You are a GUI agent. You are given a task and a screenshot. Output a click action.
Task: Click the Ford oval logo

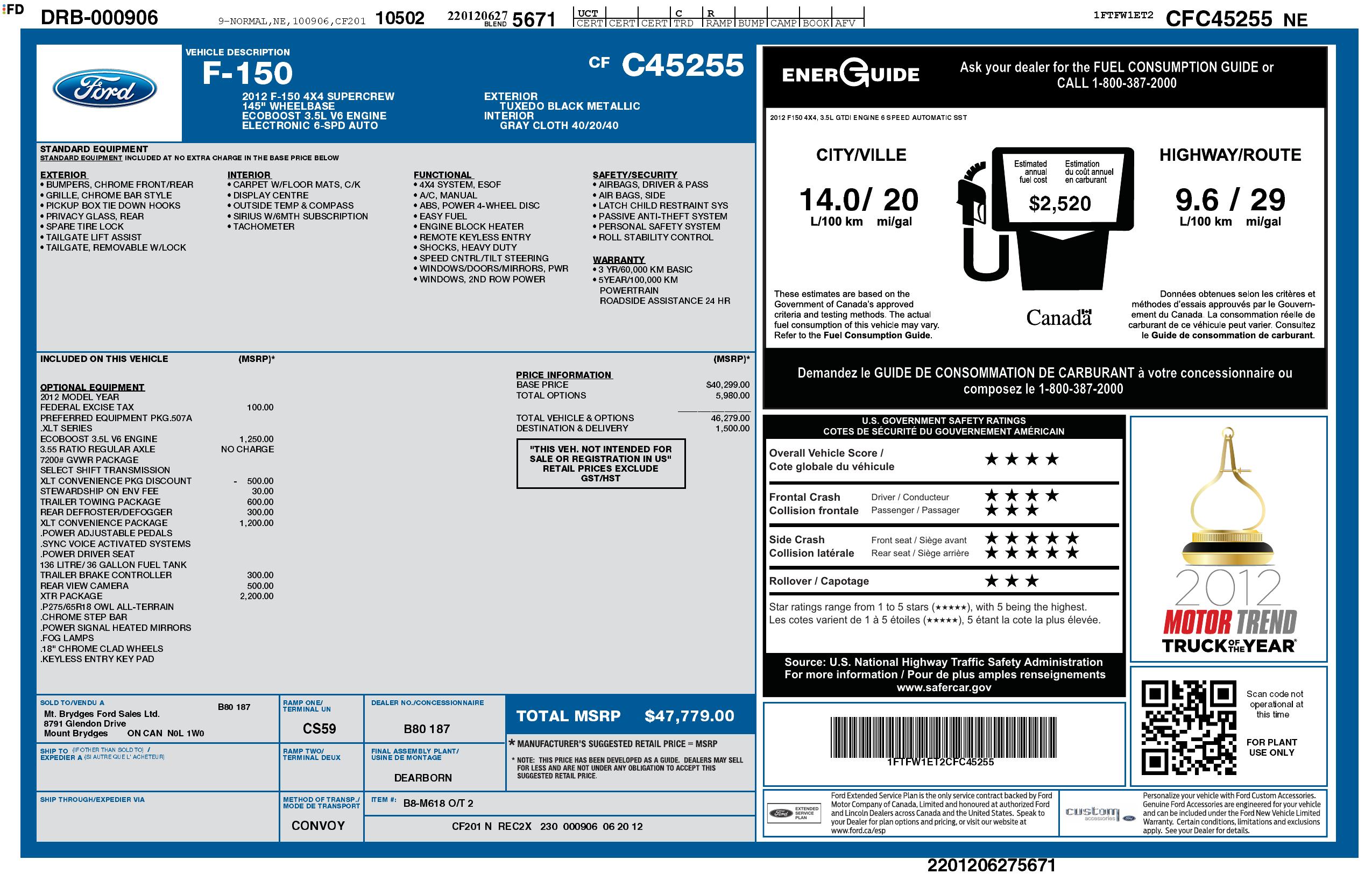pyautogui.click(x=104, y=89)
